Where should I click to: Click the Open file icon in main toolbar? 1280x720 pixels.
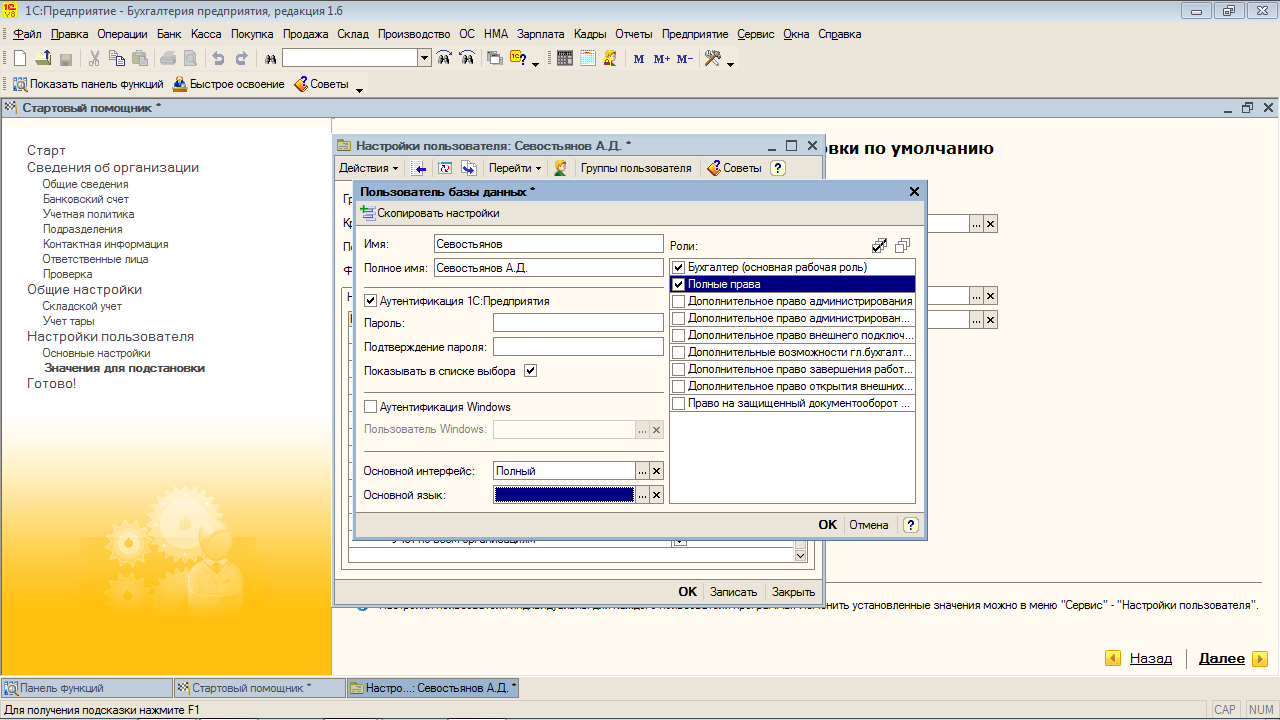(43, 59)
